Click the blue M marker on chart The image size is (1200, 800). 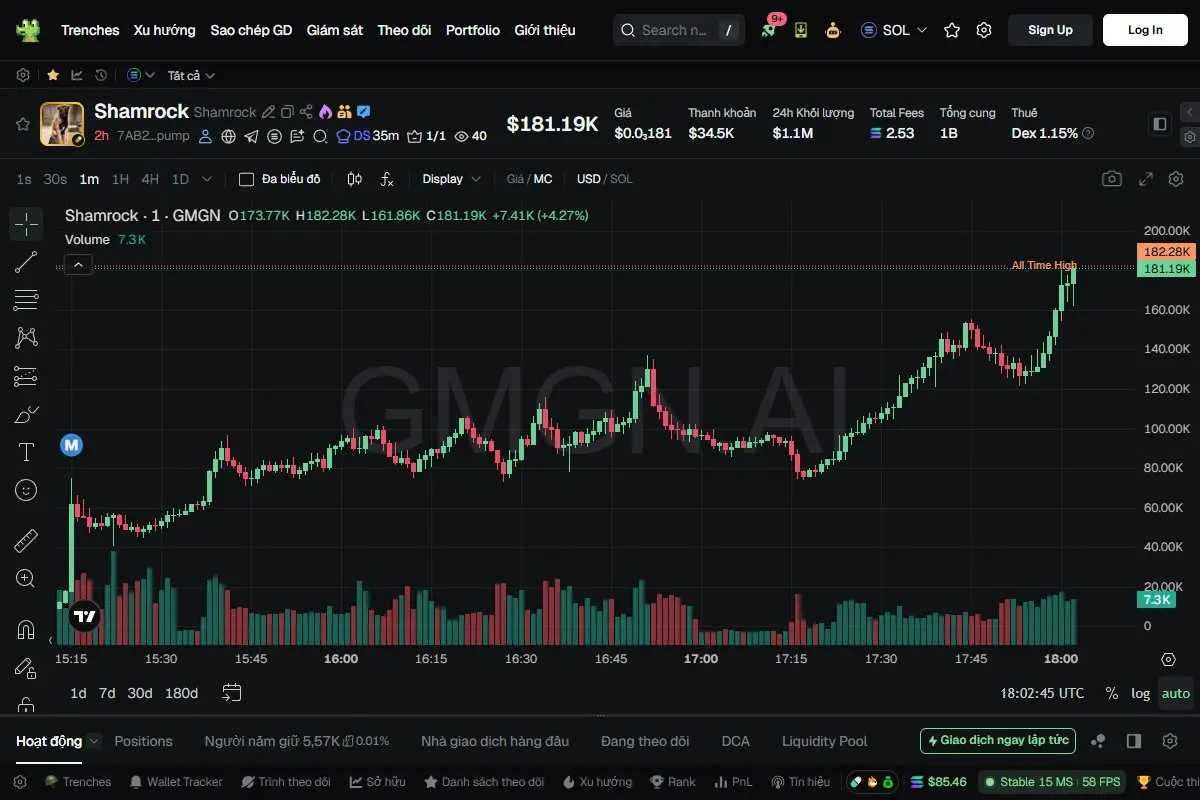(x=71, y=444)
